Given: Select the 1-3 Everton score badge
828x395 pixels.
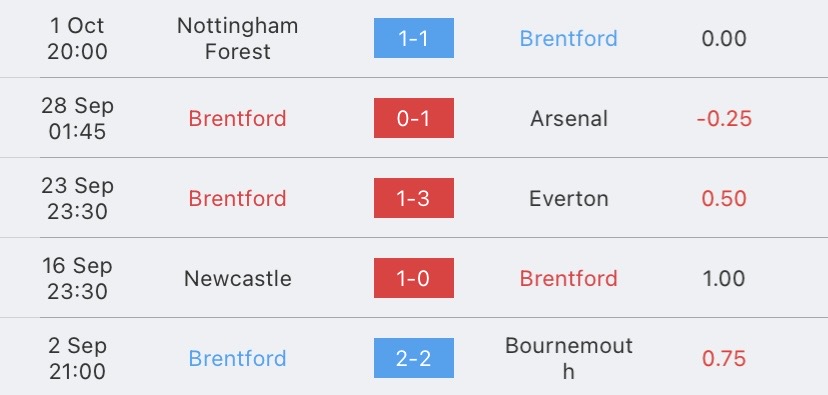Looking at the screenshot, I should click(413, 198).
